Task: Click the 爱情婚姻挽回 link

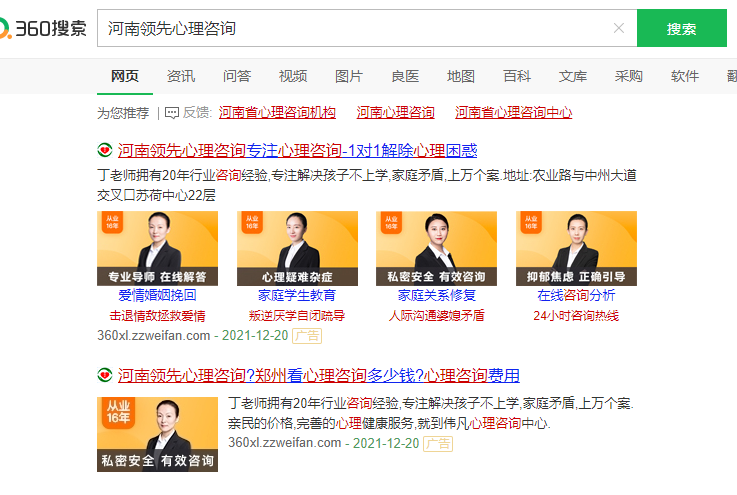Action: (157, 296)
